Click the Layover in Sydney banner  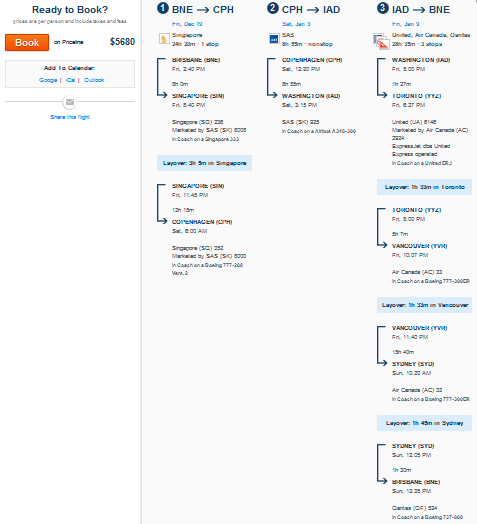pos(424,423)
